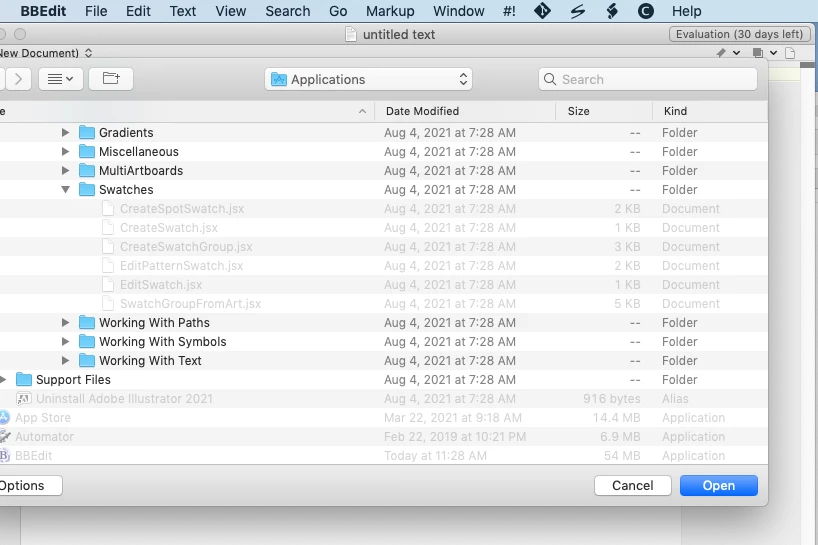Click the CreateSwatch.jsx file icon

click(x=108, y=227)
